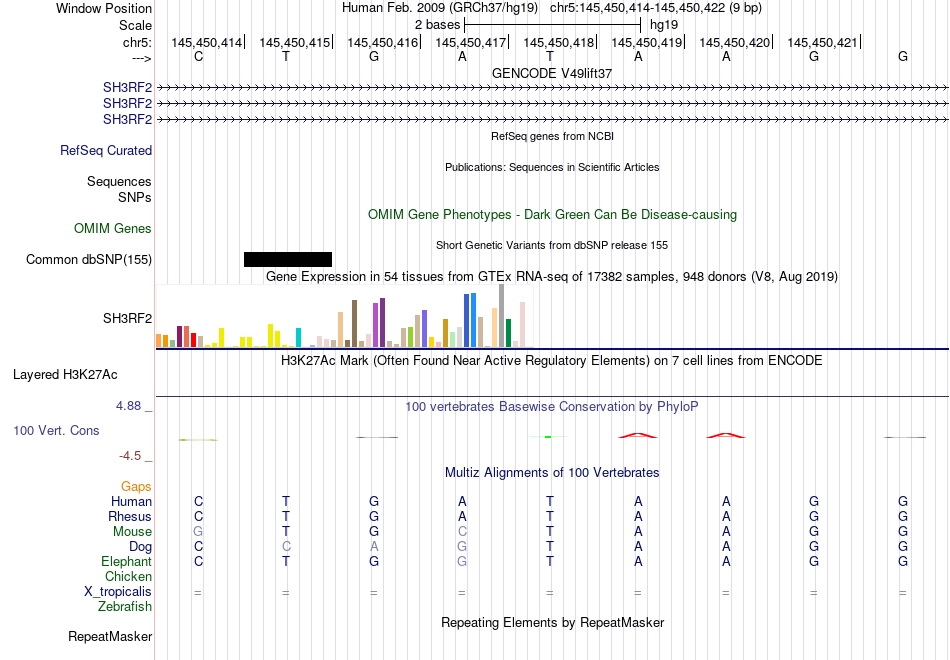950x660 pixels.
Task: Click the first SH3RF2 transcript label
Action: click(x=127, y=88)
